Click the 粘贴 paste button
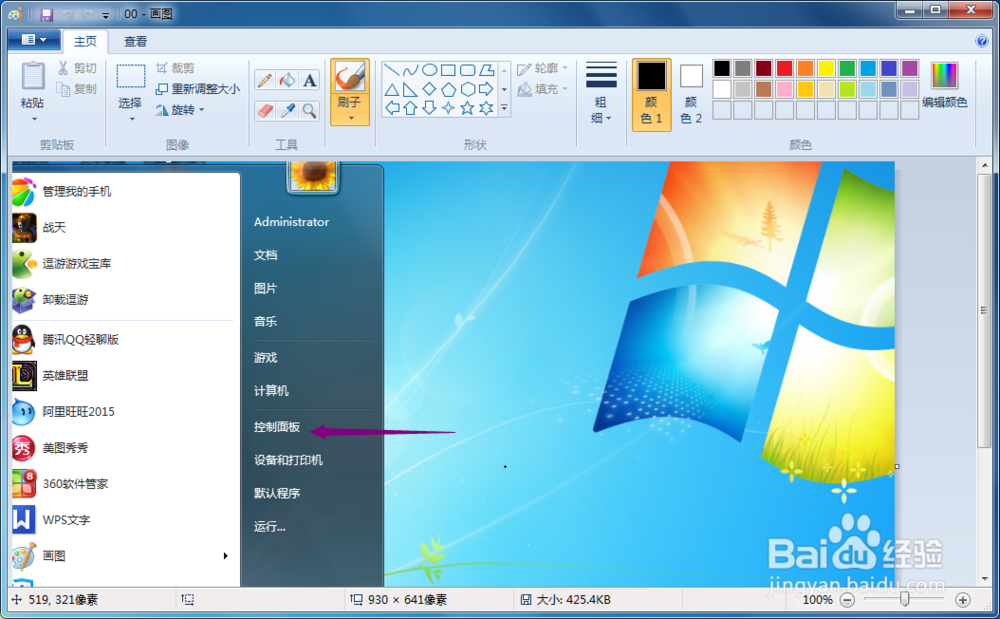 pyautogui.click(x=33, y=84)
